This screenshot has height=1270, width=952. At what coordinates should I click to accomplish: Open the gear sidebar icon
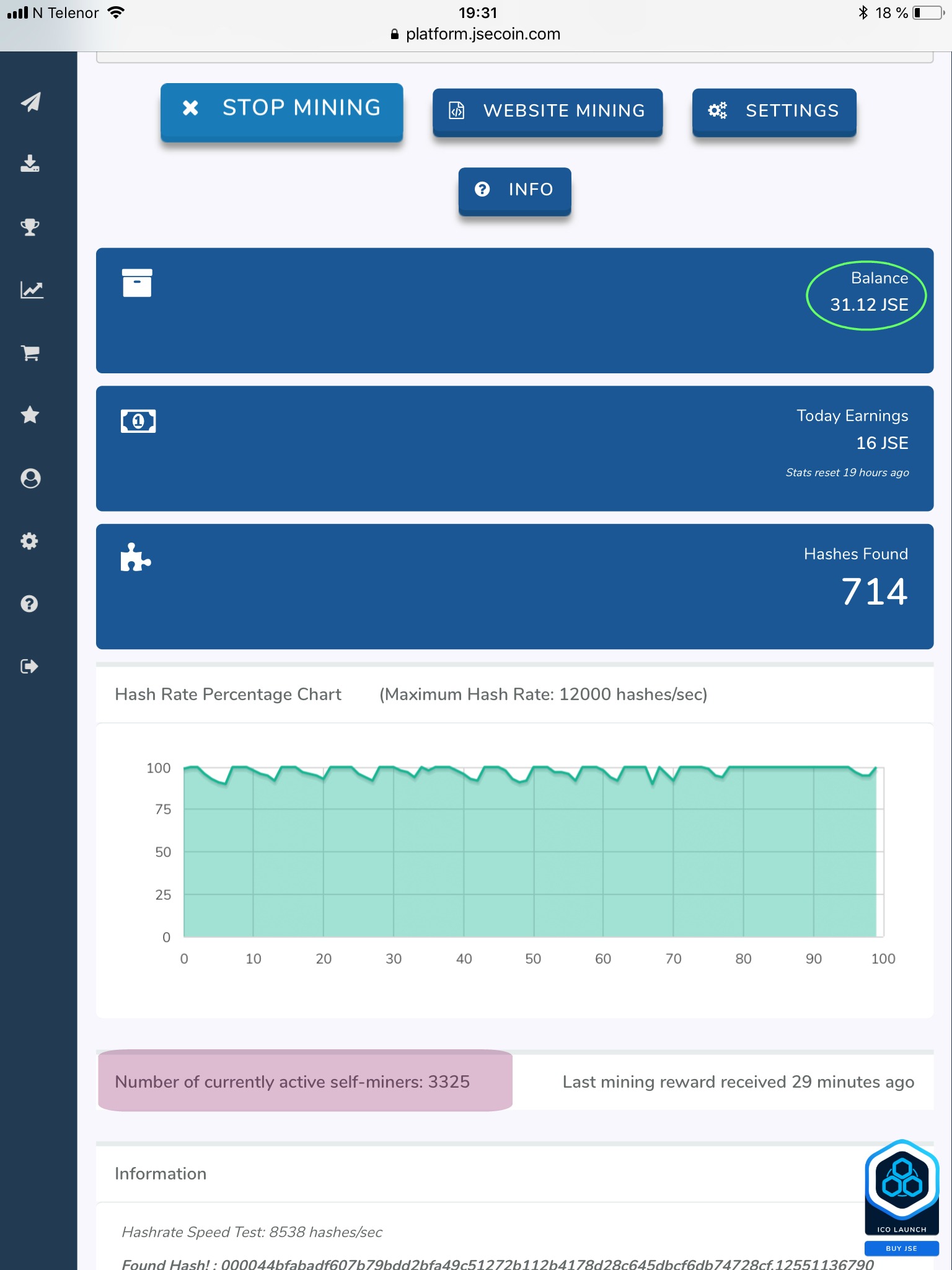click(29, 541)
